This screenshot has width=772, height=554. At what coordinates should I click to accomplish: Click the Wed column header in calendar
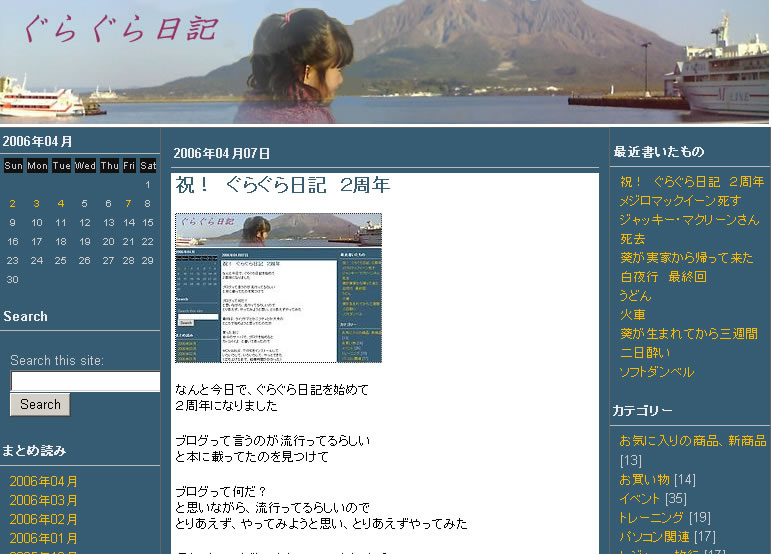tap(85, 165)
